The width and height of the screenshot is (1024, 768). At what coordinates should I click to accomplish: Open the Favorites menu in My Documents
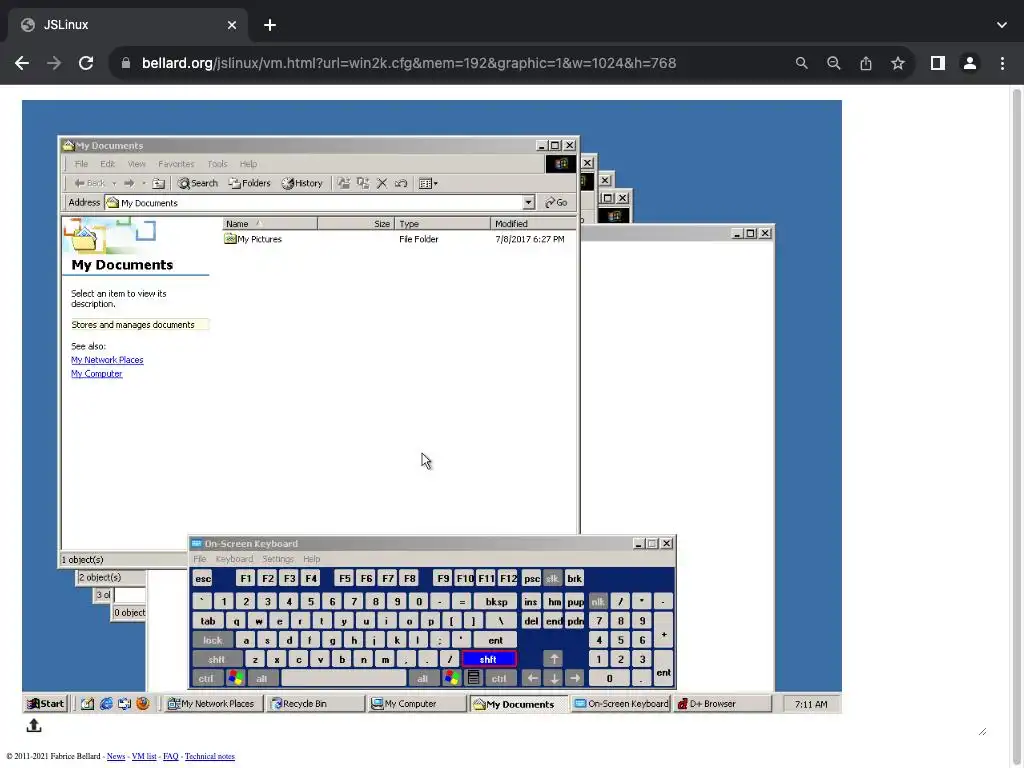(x=176, y=164)
